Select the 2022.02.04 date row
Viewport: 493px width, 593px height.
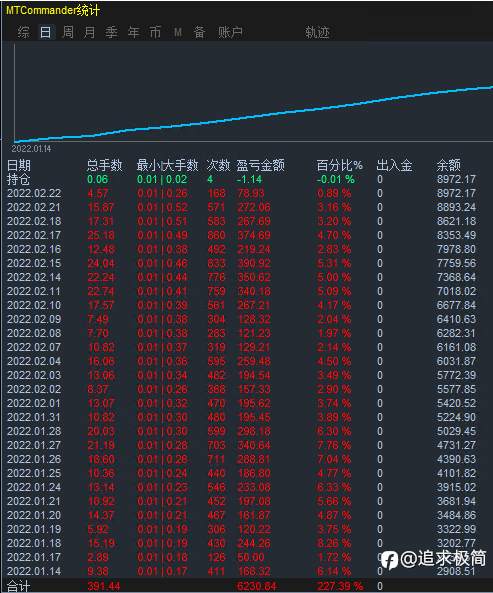(x=34, y=361)
